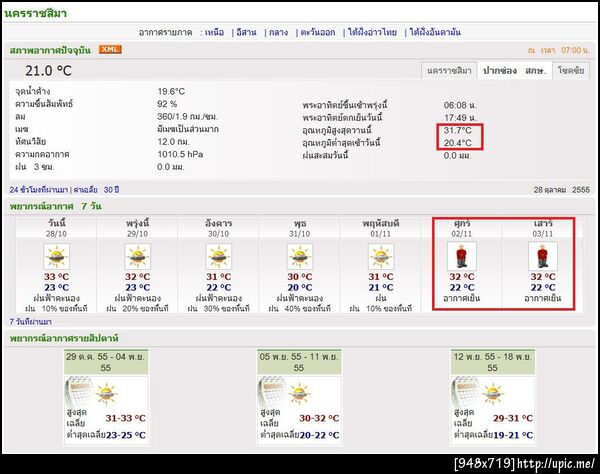This screenshot has height=474, width=600.
Task: Click the pressure value 1010.5 hPa
Action: (x=180, y=155)
